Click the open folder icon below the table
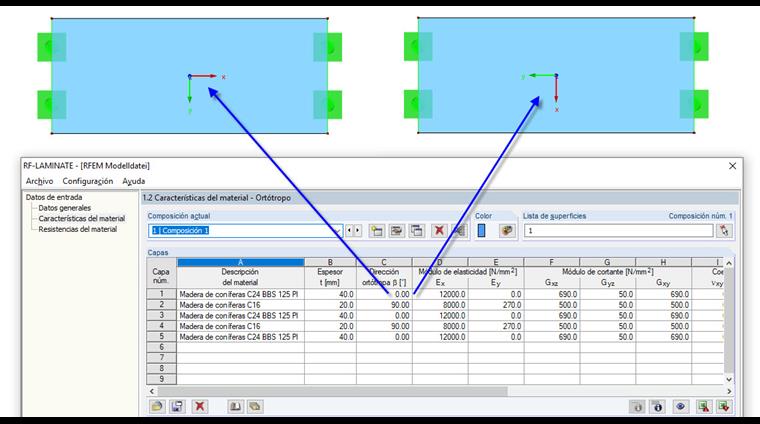This screenshot has height=424, width=760. click(x=157, y=407)
